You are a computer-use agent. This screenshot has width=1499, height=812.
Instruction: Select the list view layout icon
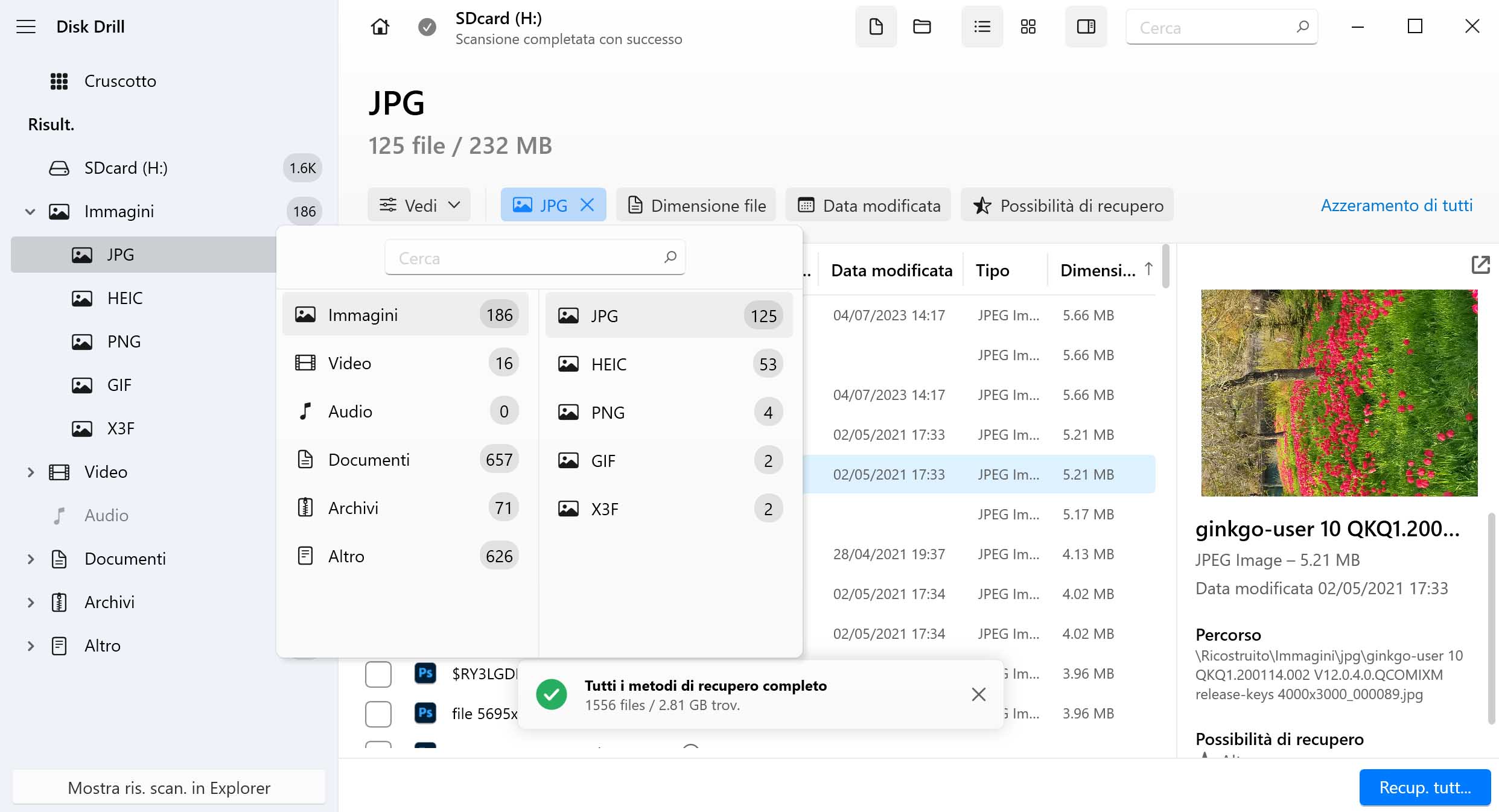(982, 27)
